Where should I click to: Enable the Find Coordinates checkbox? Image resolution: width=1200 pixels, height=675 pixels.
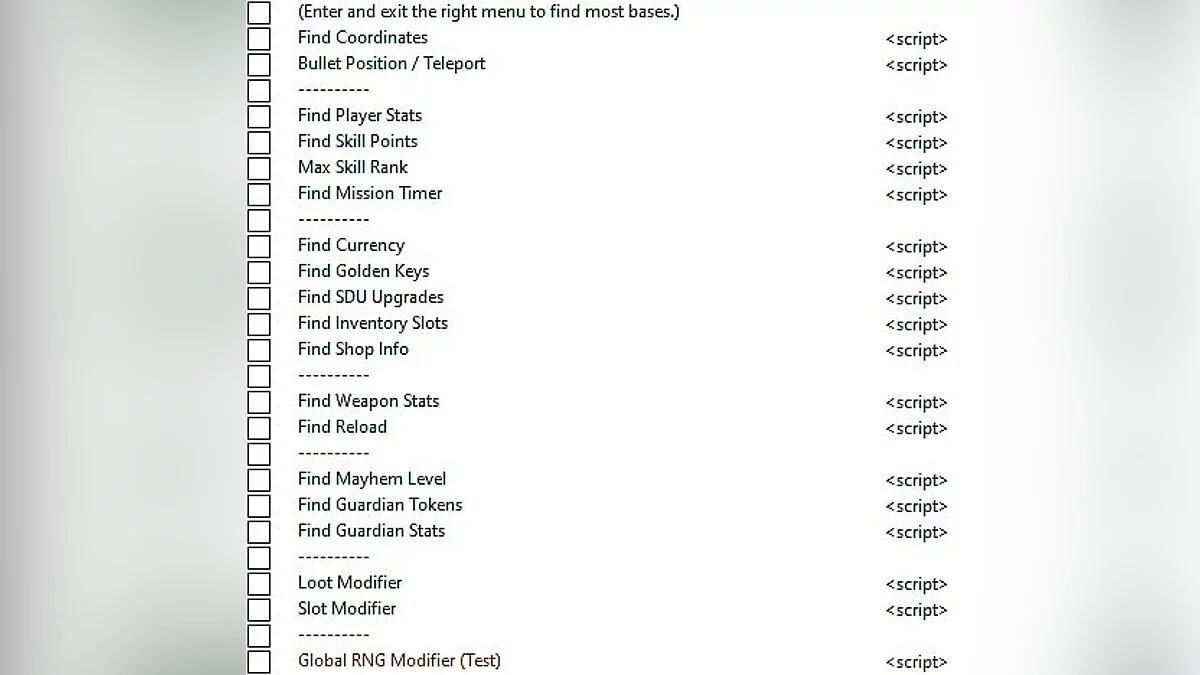coord(259,39)
